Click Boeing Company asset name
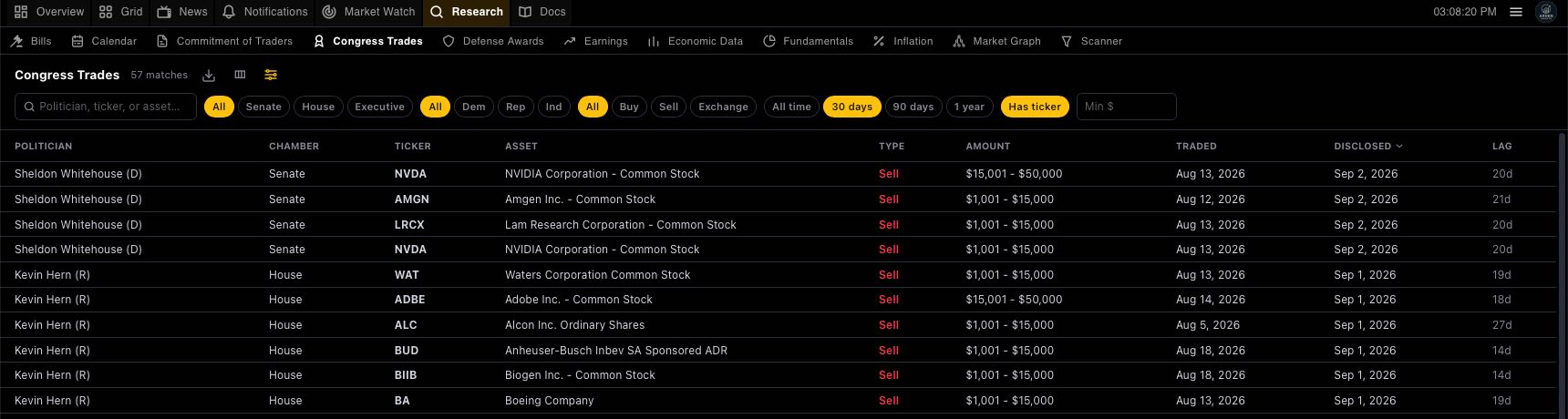This screenshot has height=419, width=1568. [550, 401]
